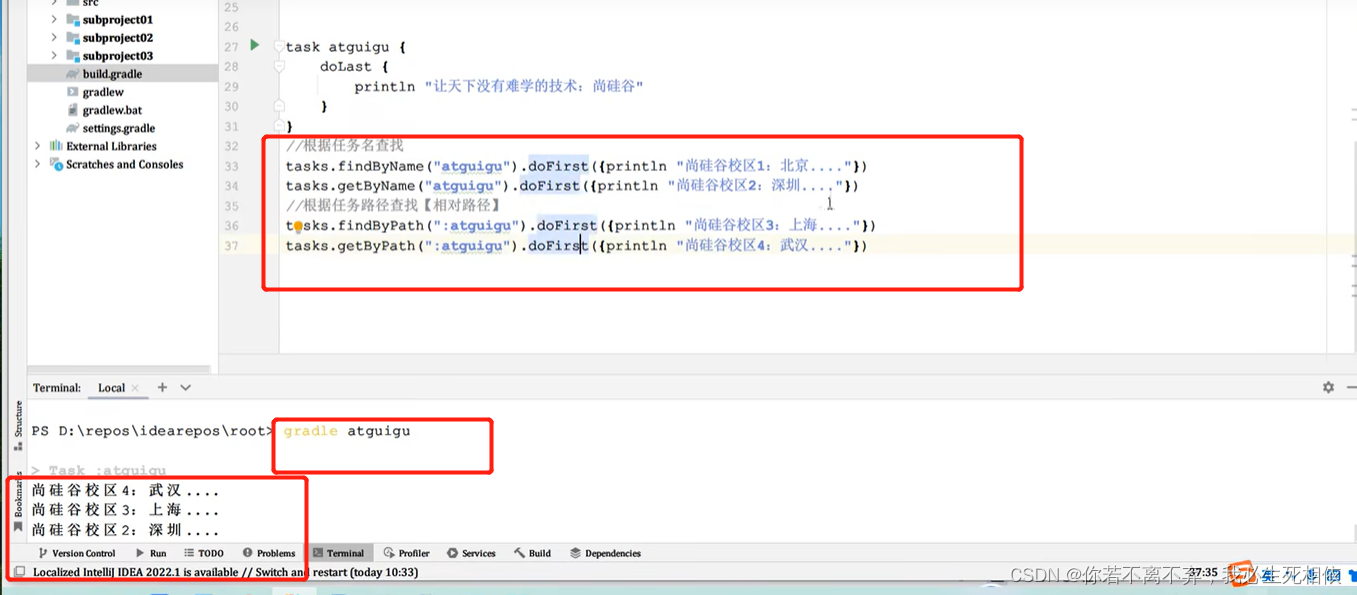Screen dimensions: 1357x595
Task: Click the External Libraries icon
Action: [x=56, y=145]
